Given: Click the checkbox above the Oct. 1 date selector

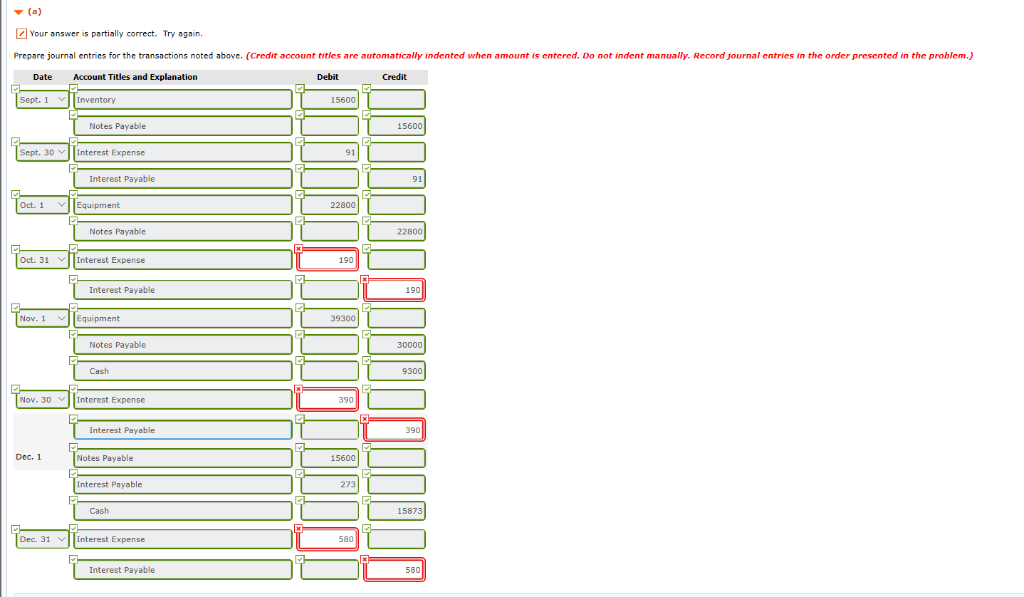Looking at the screenshot, I should pos(13,195).
